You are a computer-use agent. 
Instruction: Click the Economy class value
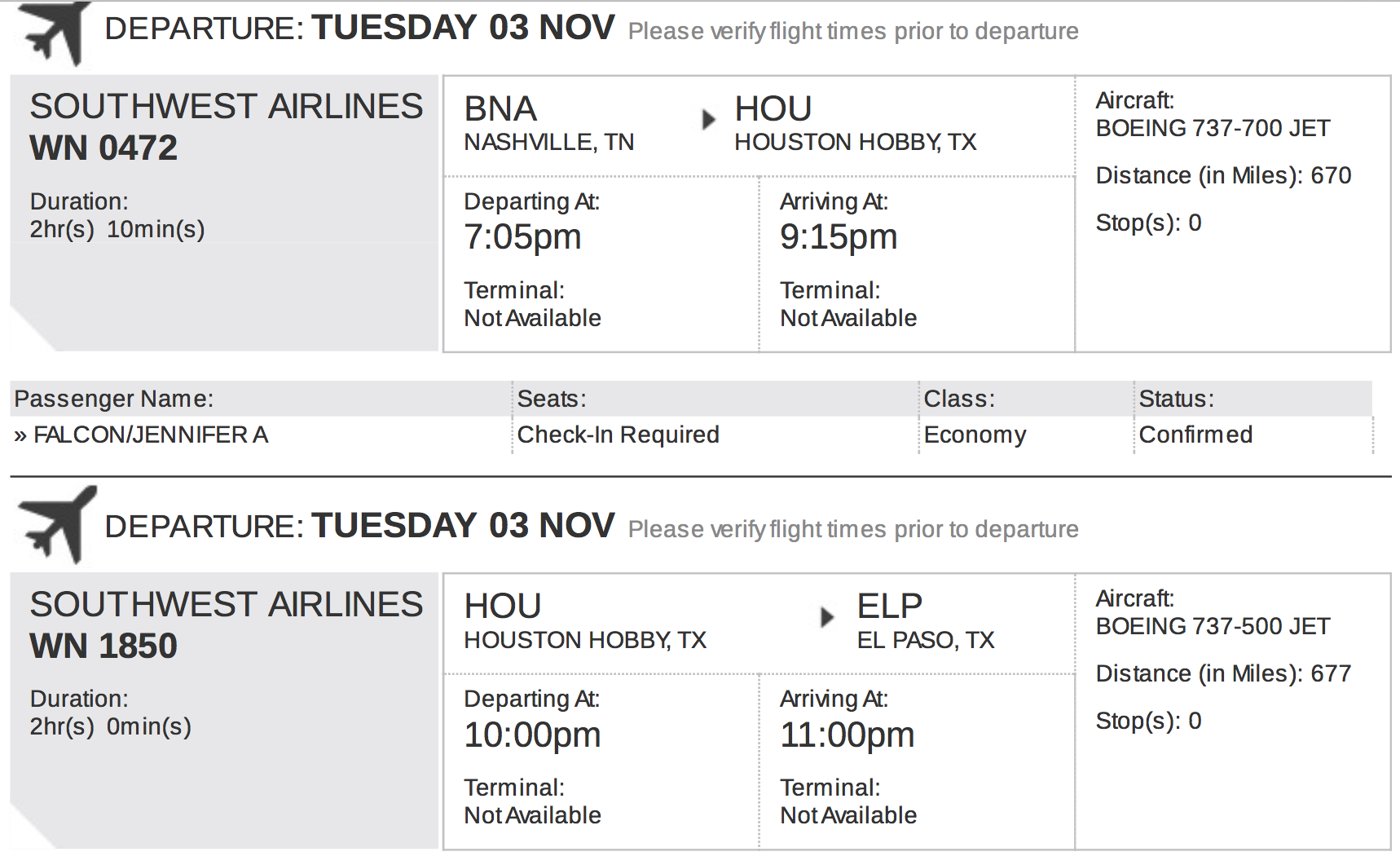pos(975,435)
